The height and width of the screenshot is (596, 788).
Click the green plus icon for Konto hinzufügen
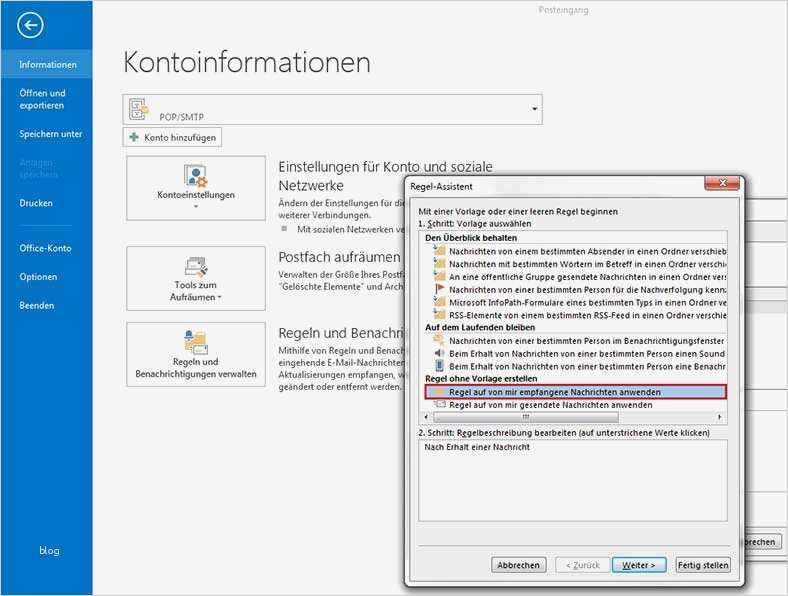click(x=134, y=137)
